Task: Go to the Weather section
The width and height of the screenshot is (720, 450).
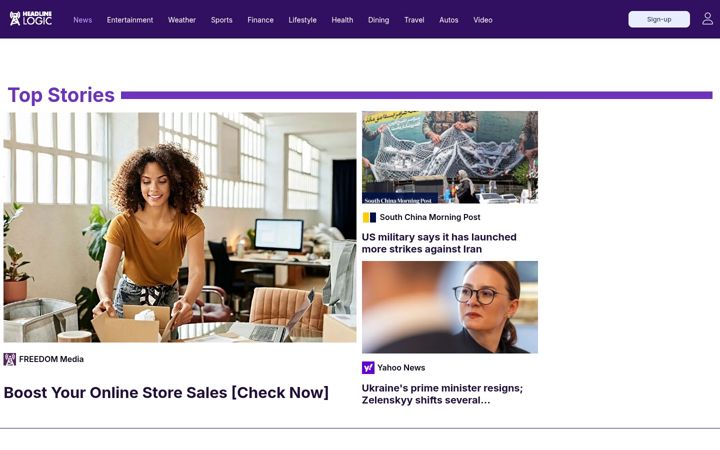Action: point(182,20)
